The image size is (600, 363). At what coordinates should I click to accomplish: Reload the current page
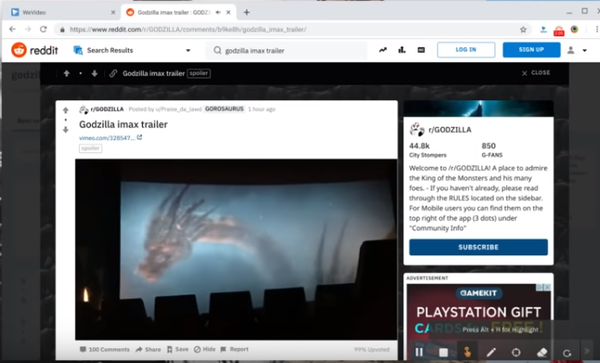coord(43,29)
